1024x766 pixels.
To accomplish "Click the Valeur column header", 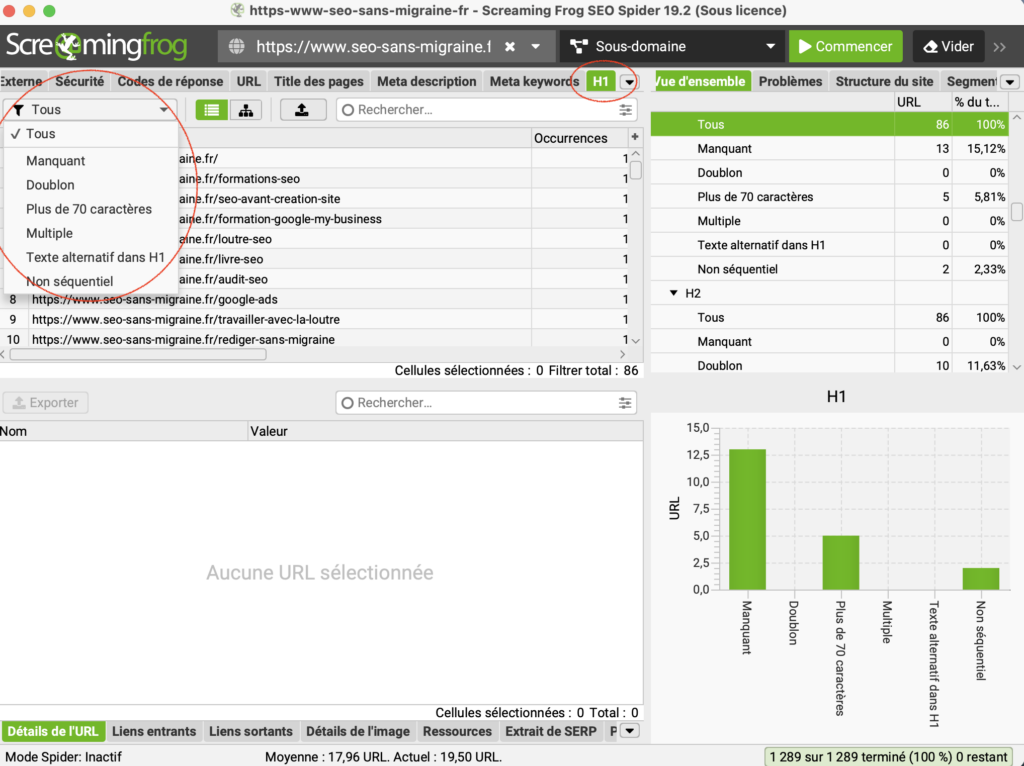I will coord(445,431).
